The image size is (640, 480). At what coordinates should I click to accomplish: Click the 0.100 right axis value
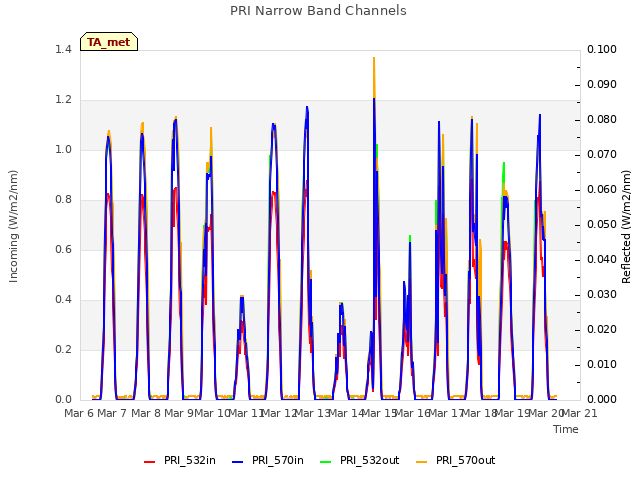(602, 49)
